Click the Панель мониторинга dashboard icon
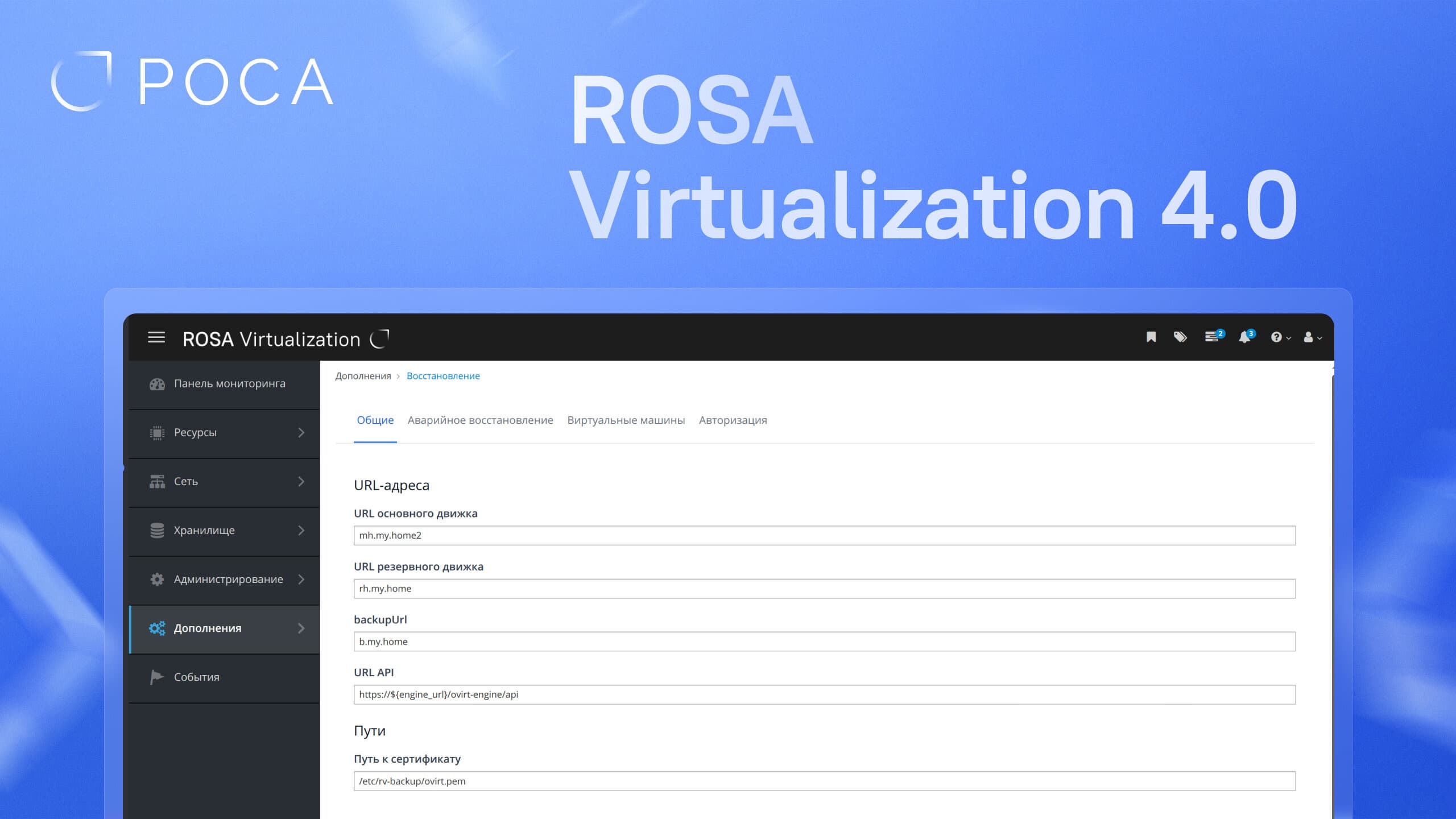 point(157,384)
